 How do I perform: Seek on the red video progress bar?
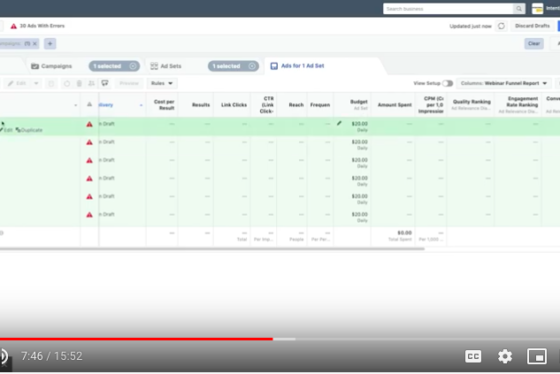point(136,339)
